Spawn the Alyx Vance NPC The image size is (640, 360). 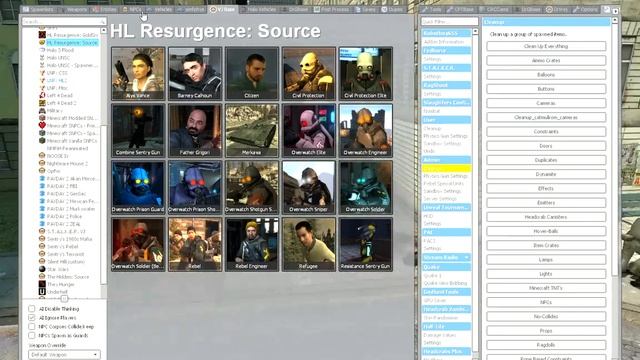click(138, 74)
